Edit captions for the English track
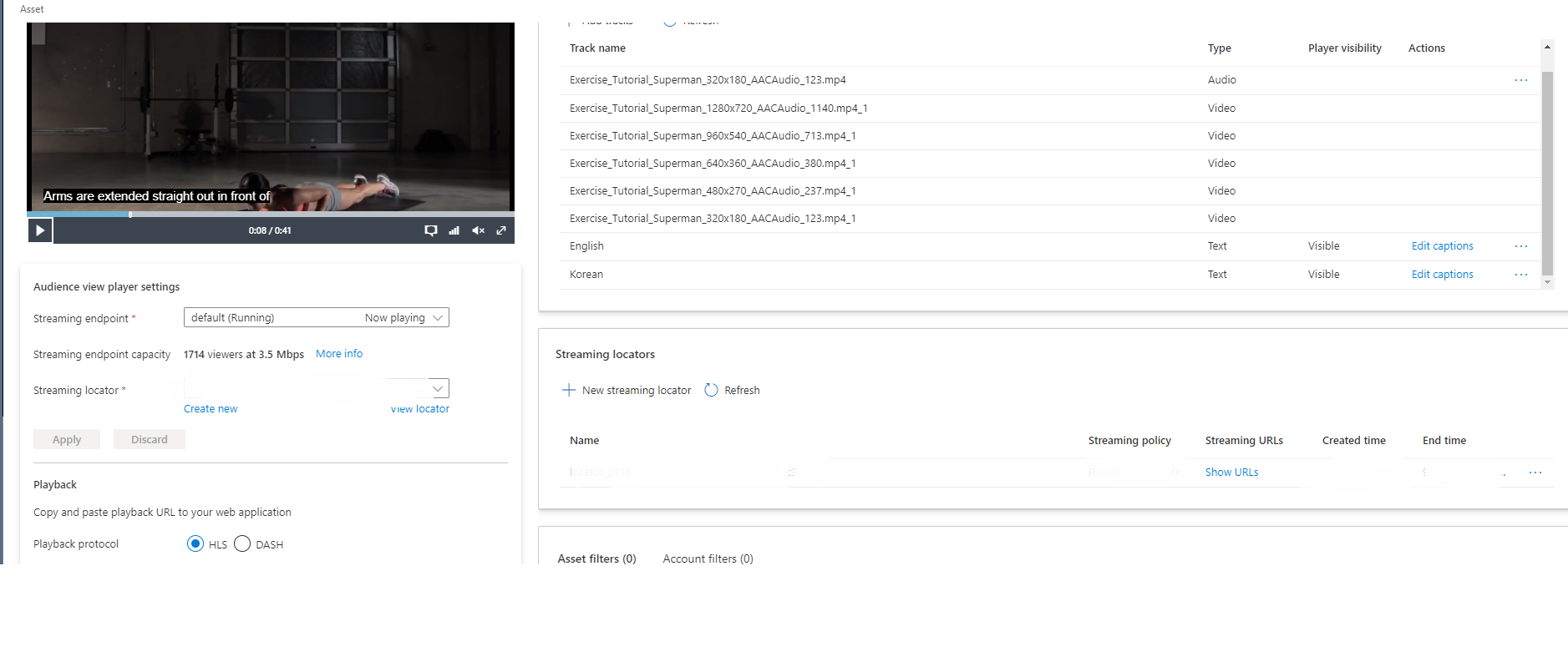1568x647 pixels. pos(1442,246)
